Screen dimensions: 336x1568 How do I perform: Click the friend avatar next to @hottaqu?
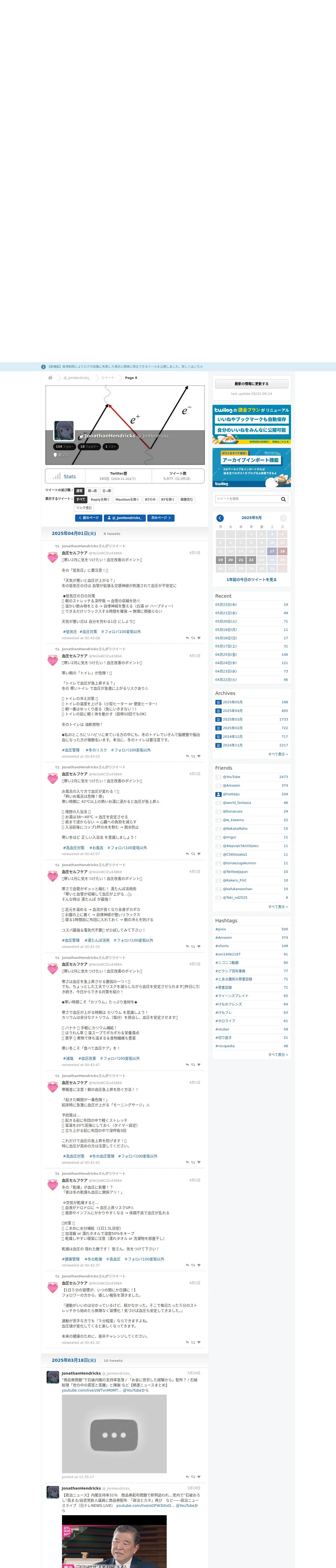pyautogui.click(x=218, y=794)
